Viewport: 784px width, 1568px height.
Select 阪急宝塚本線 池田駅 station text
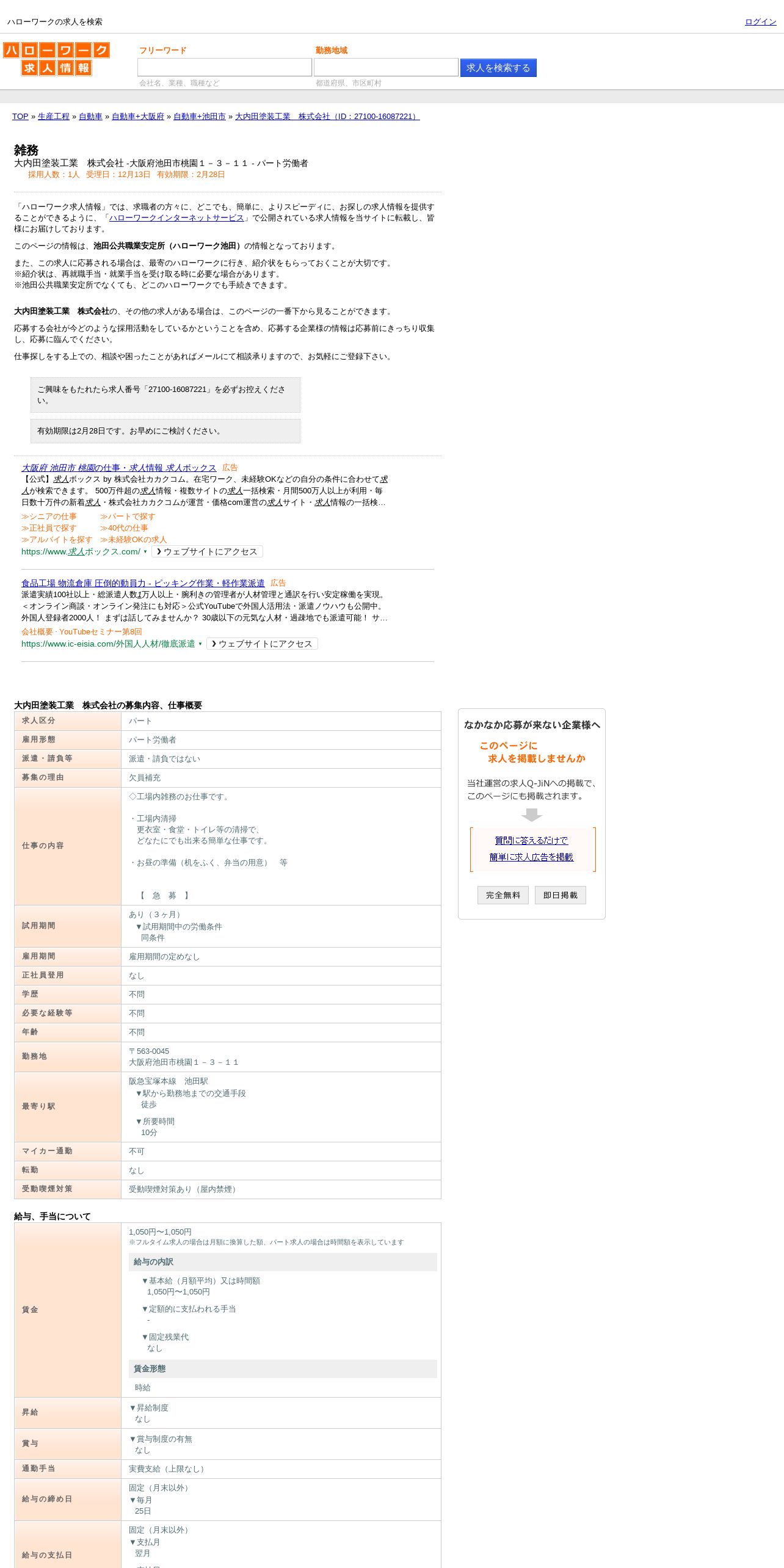169,1081
